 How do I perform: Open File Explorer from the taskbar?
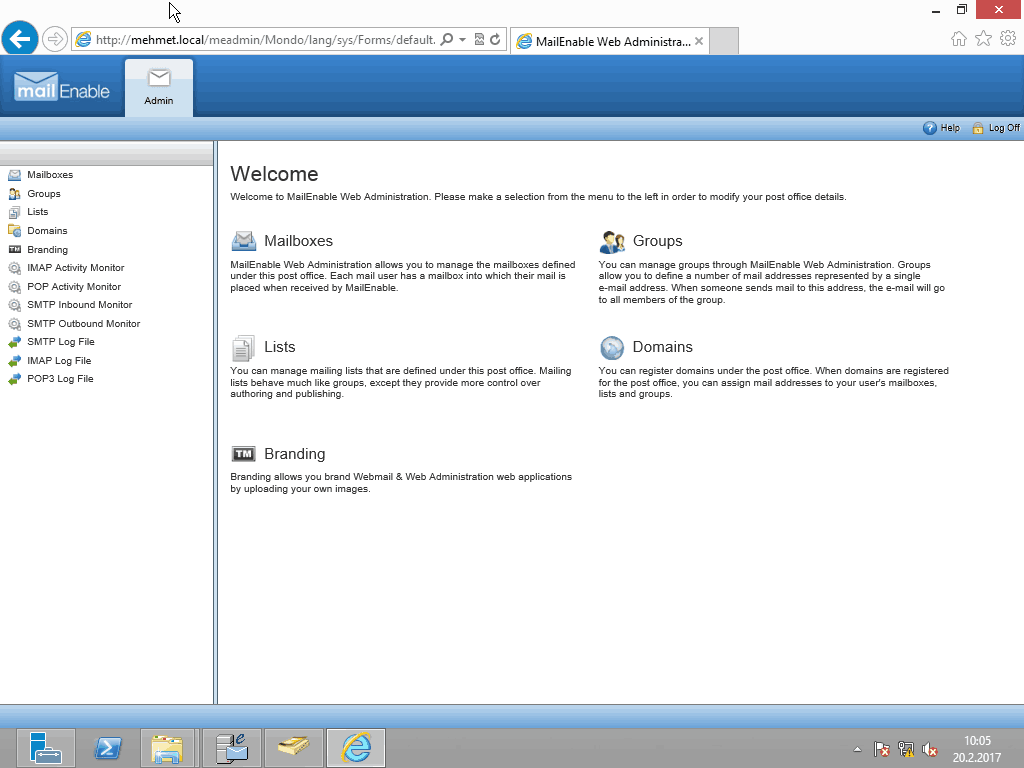point(167,748)
